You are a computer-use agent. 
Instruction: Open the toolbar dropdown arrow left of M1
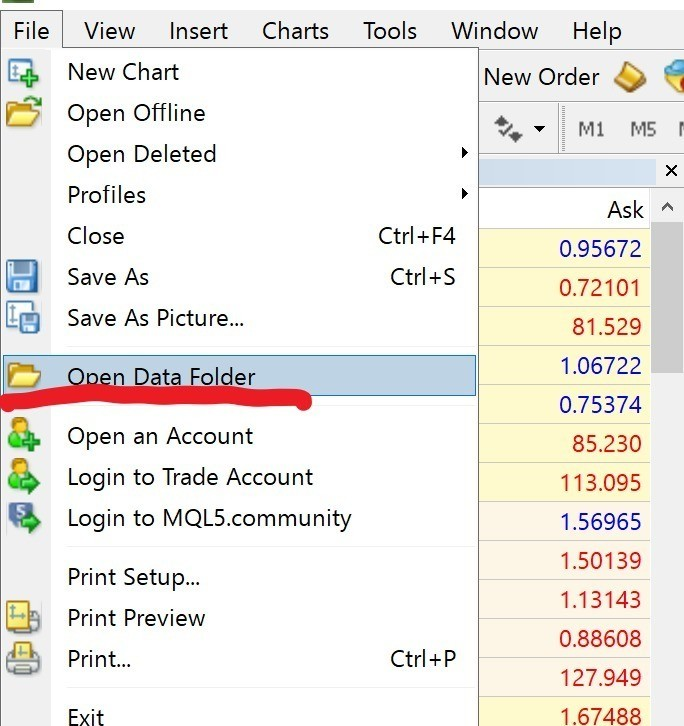click(x=540, y=130)
